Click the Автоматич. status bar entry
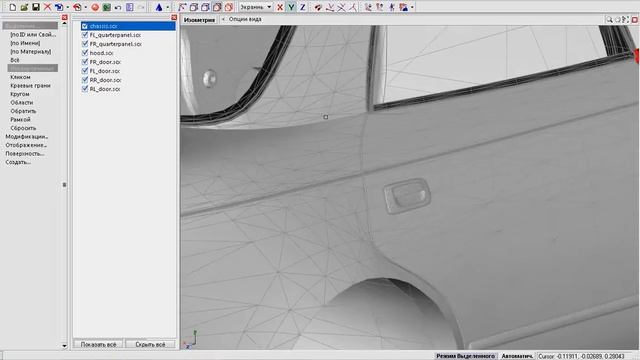This screenshot has height=360, width=640. click(x=517, y=356)
